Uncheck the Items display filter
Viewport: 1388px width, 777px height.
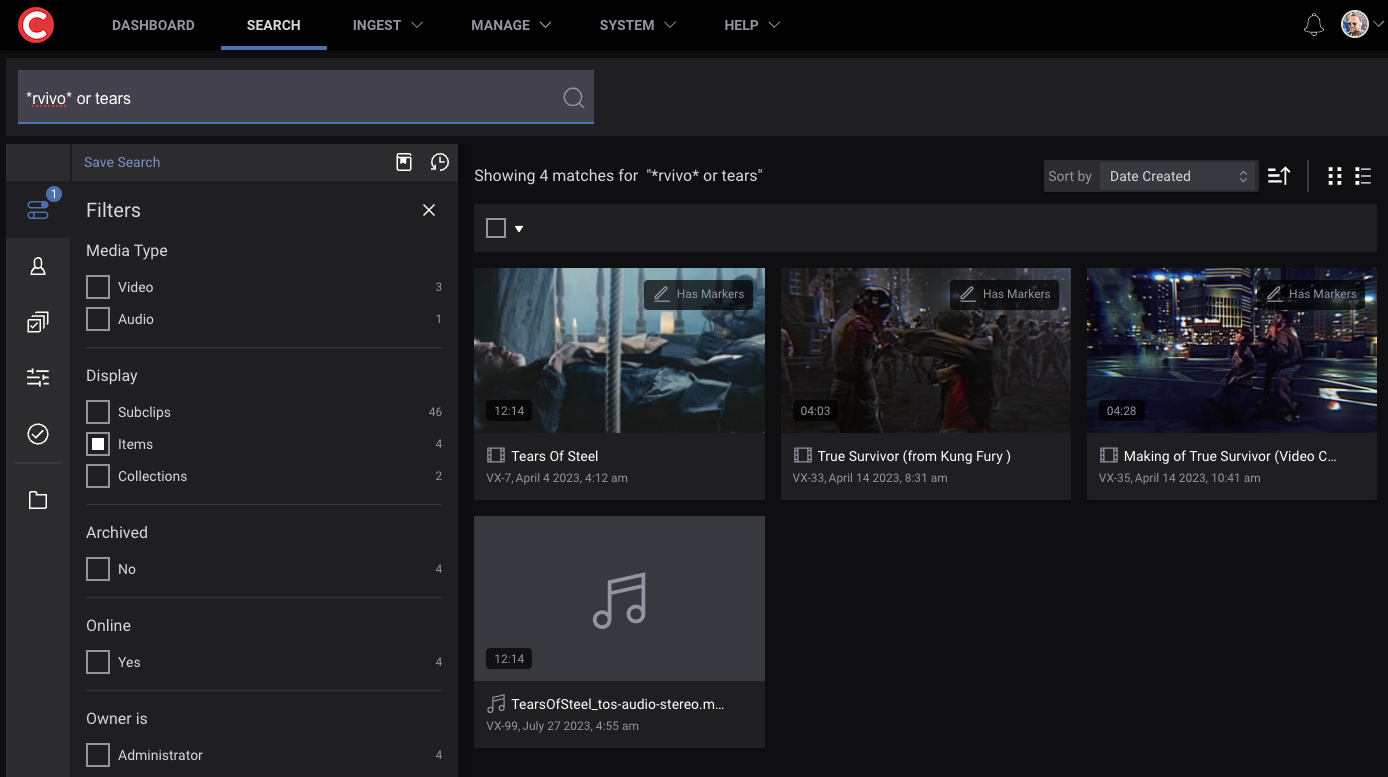[98, 444]
